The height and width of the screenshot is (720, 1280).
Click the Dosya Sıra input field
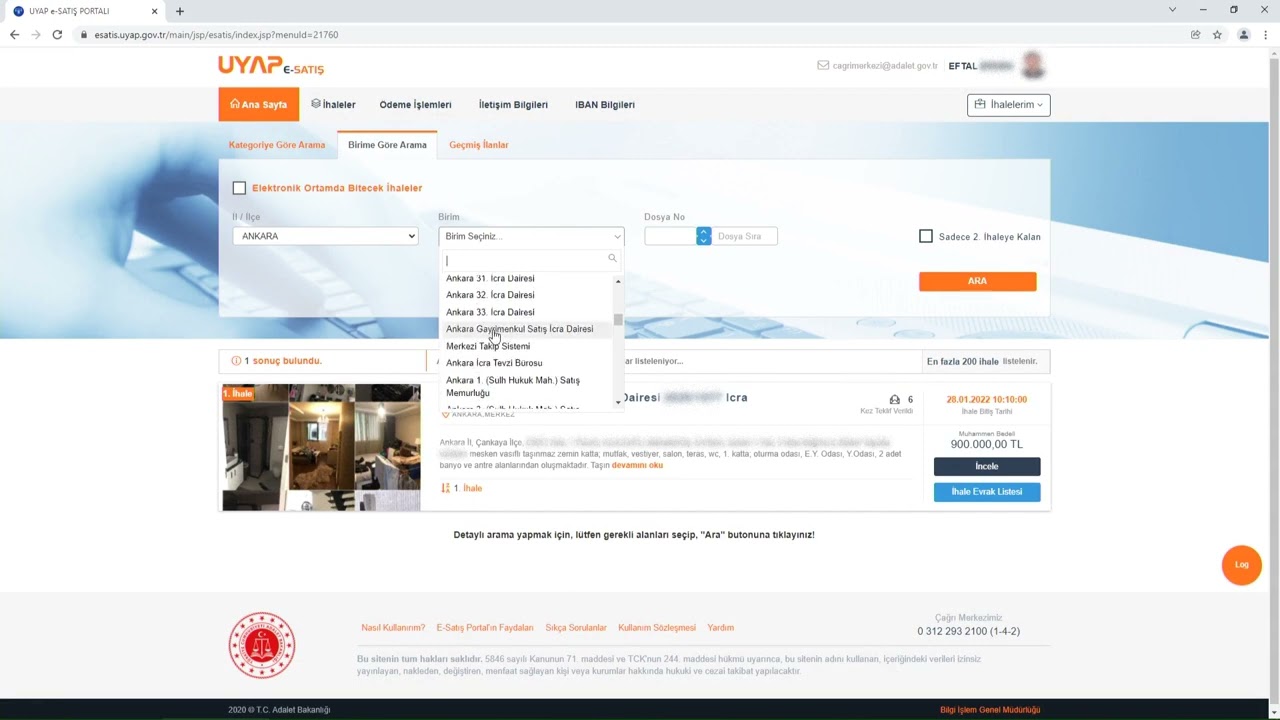[x=744, y=236]
